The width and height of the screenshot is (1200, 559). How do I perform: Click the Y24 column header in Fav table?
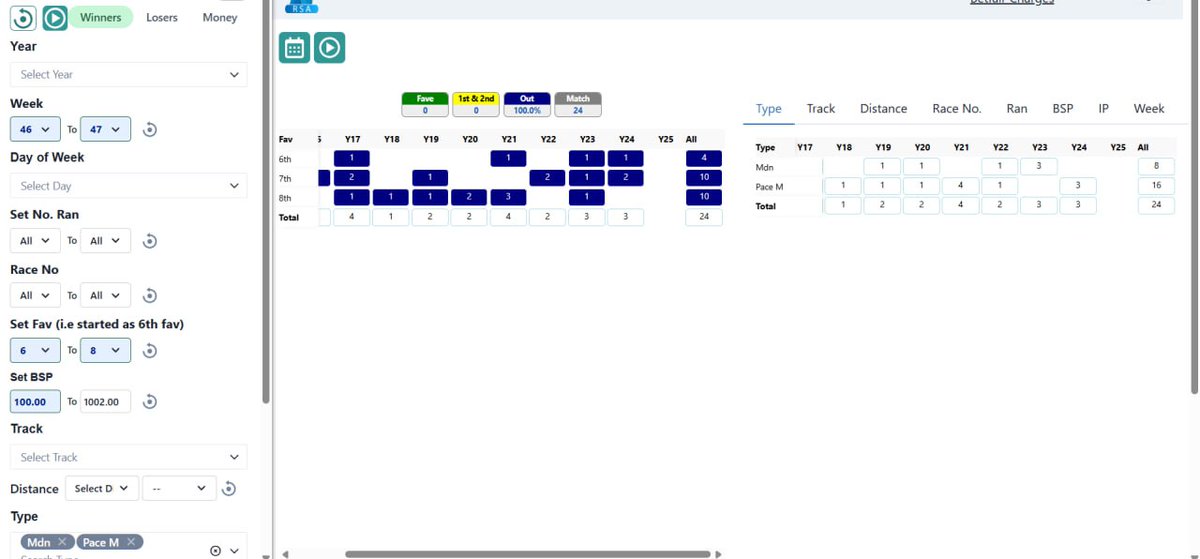(626, 139)
